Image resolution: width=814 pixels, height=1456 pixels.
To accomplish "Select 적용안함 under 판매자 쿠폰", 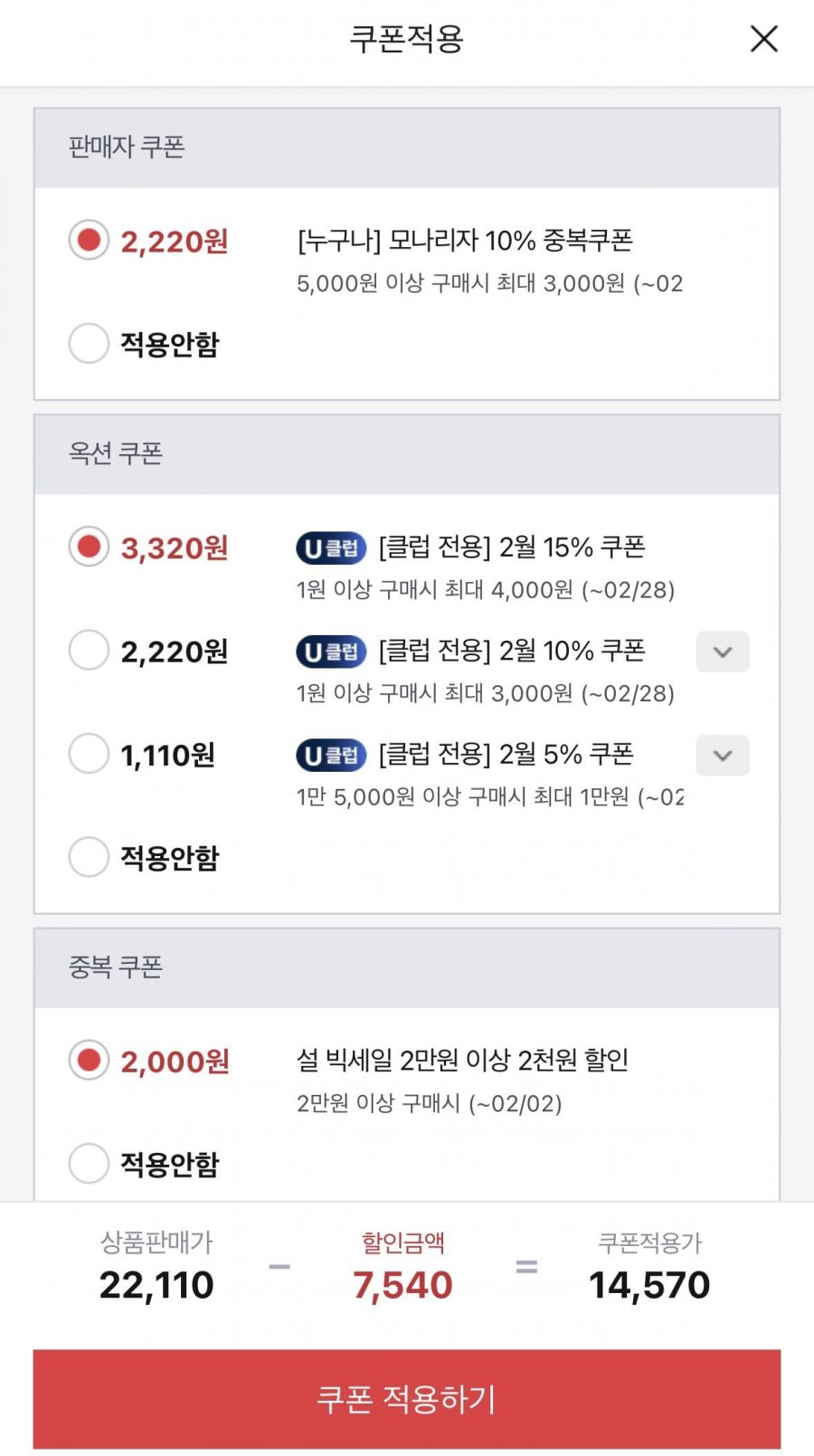I will (x=89, y=344).
